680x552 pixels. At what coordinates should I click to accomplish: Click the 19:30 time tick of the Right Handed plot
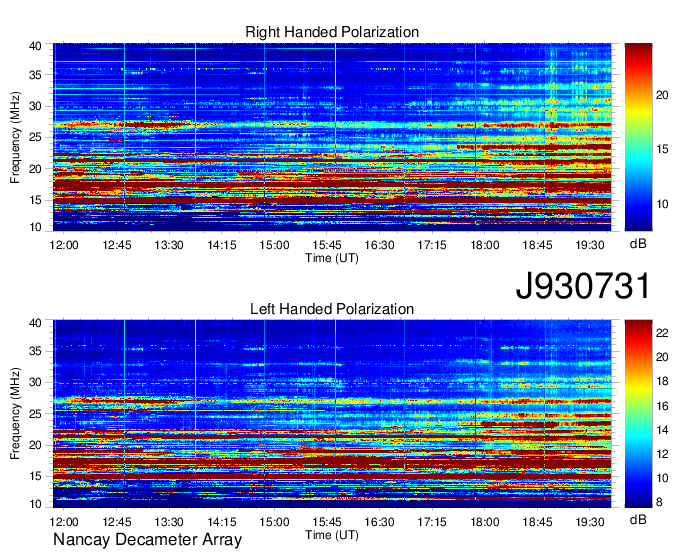click(590, 245)
